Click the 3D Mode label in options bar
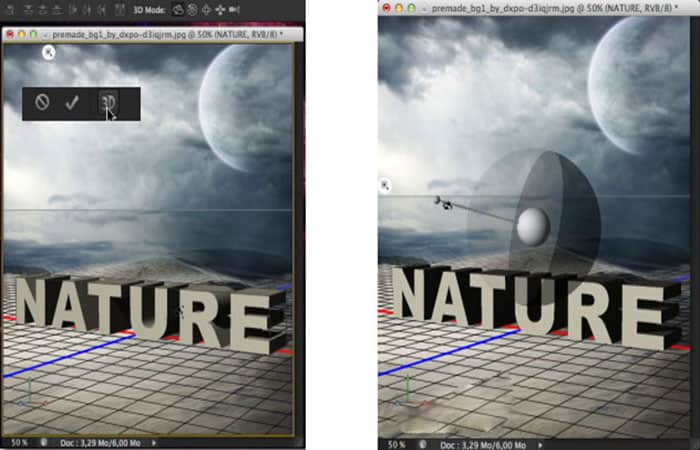700x450 pixels. pyautogui.click(x=150, y=10)
